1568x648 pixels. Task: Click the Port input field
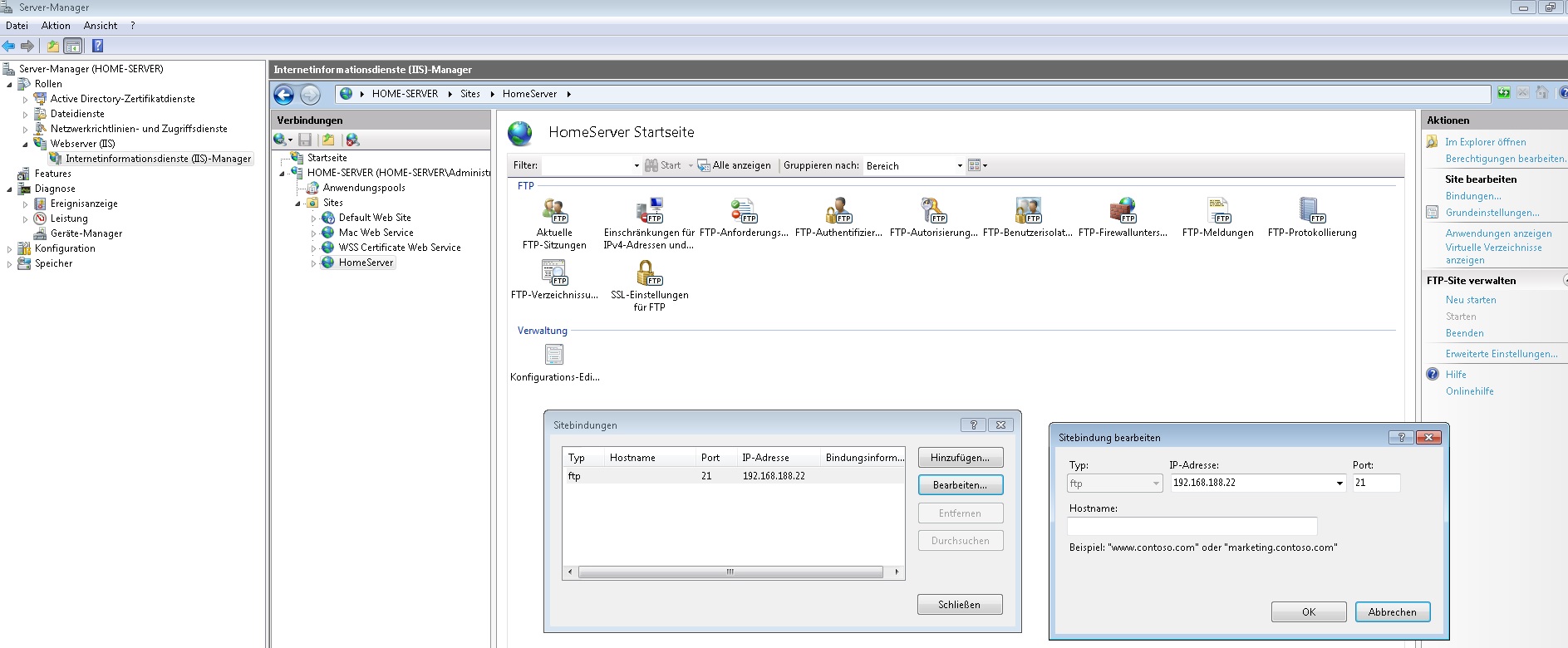[x=1376, y=483]
